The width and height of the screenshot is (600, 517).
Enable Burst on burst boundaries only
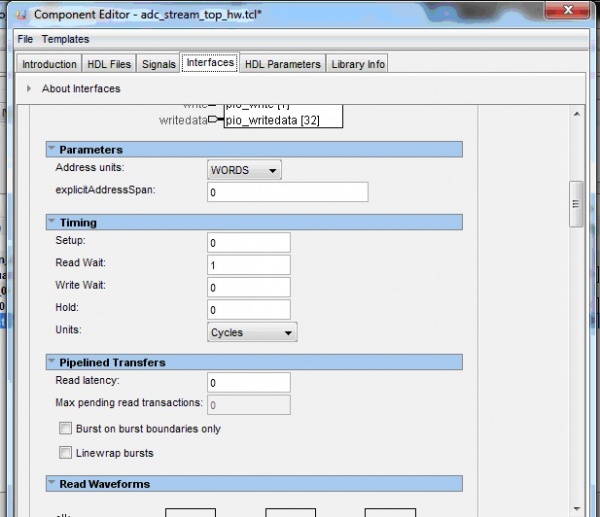[67, 429]
